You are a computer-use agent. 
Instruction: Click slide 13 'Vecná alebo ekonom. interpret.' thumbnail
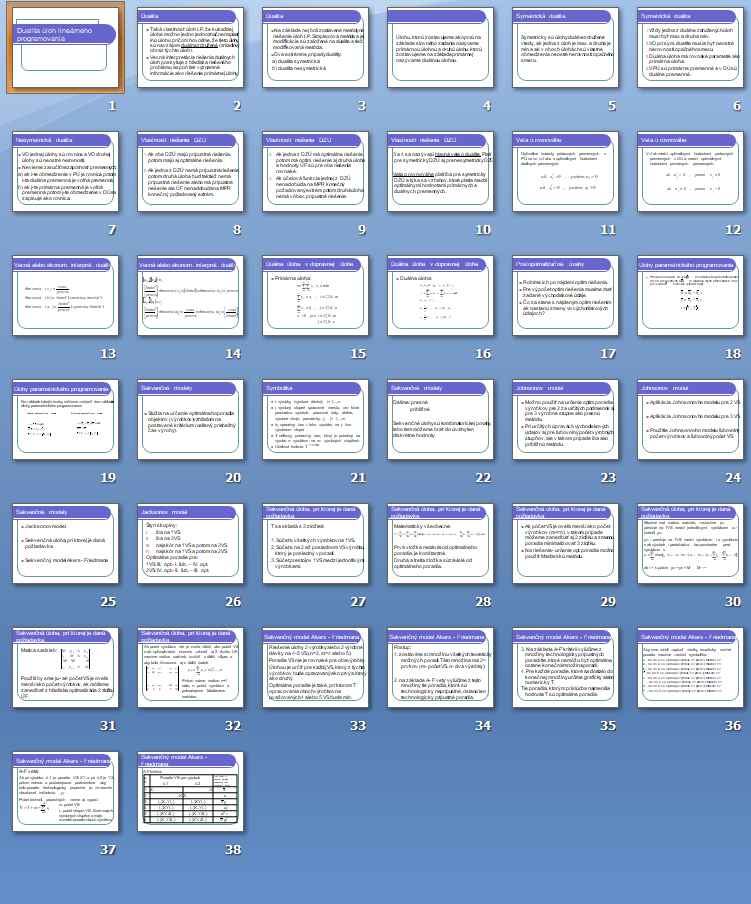point(64,295)
